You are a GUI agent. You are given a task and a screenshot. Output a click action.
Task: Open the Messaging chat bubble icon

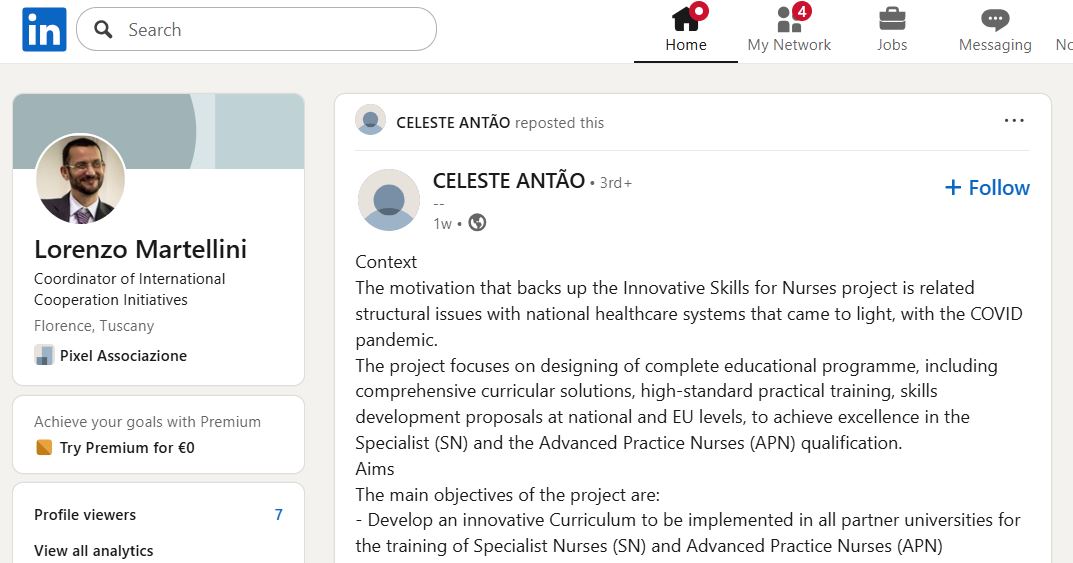[994, 19]
